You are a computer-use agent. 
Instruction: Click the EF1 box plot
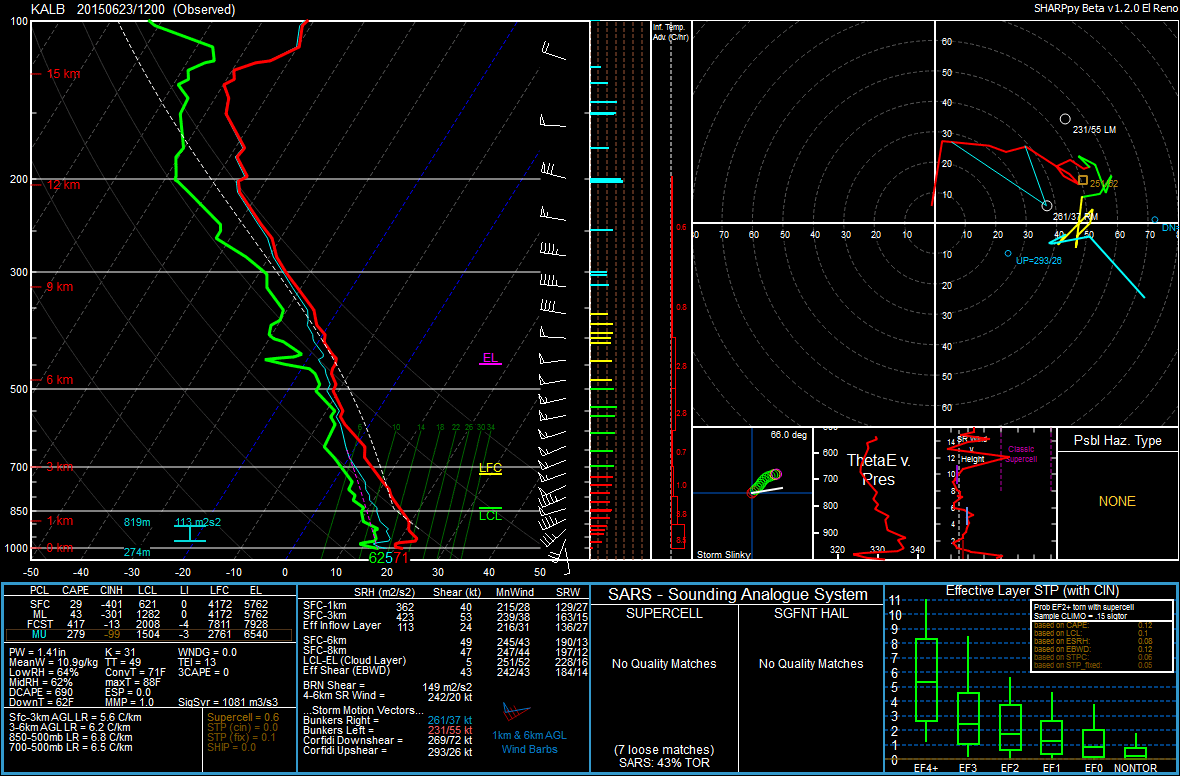[x=1051, y=726]
